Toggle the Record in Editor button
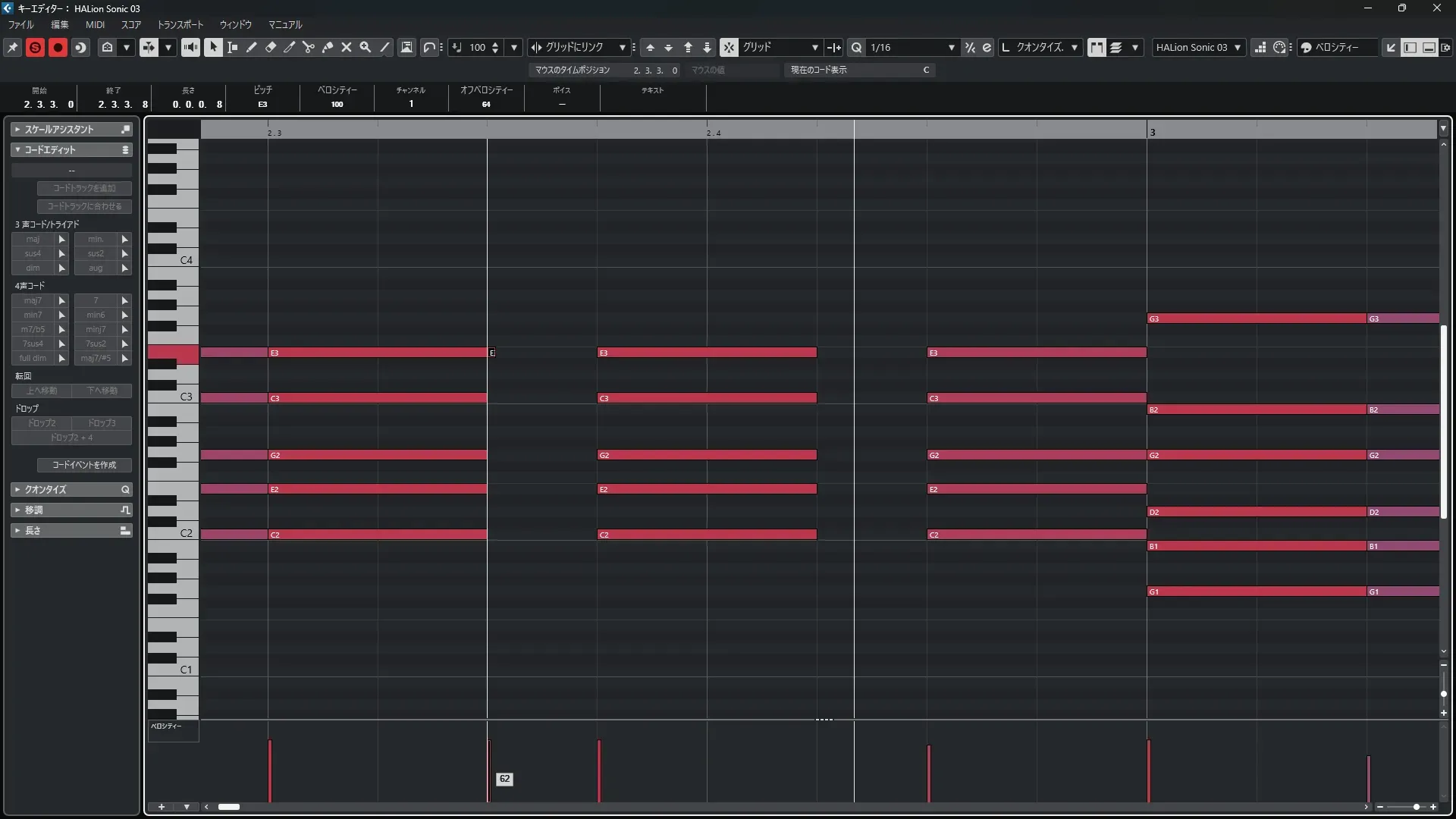This screenshot has height=819, width=1456. point(58,47)
